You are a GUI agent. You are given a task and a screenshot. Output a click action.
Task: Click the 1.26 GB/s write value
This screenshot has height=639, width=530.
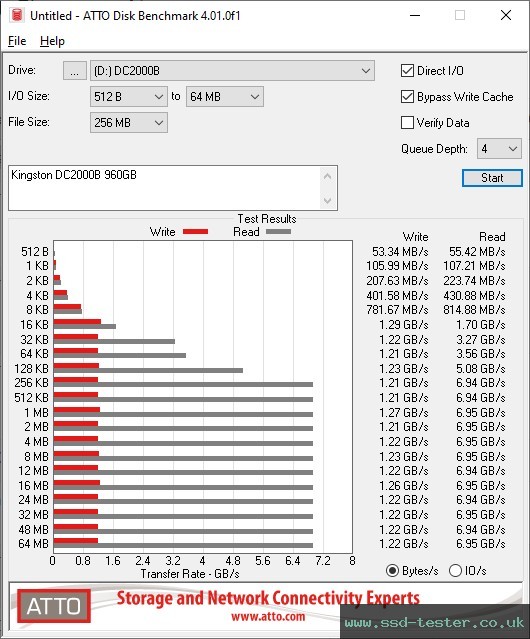[404, 486]
